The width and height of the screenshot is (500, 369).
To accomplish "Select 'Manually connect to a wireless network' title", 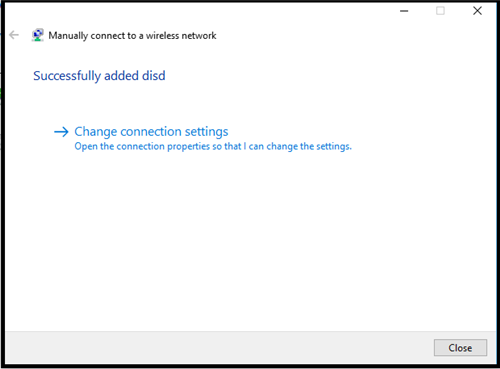I will [x=132, y=35].
